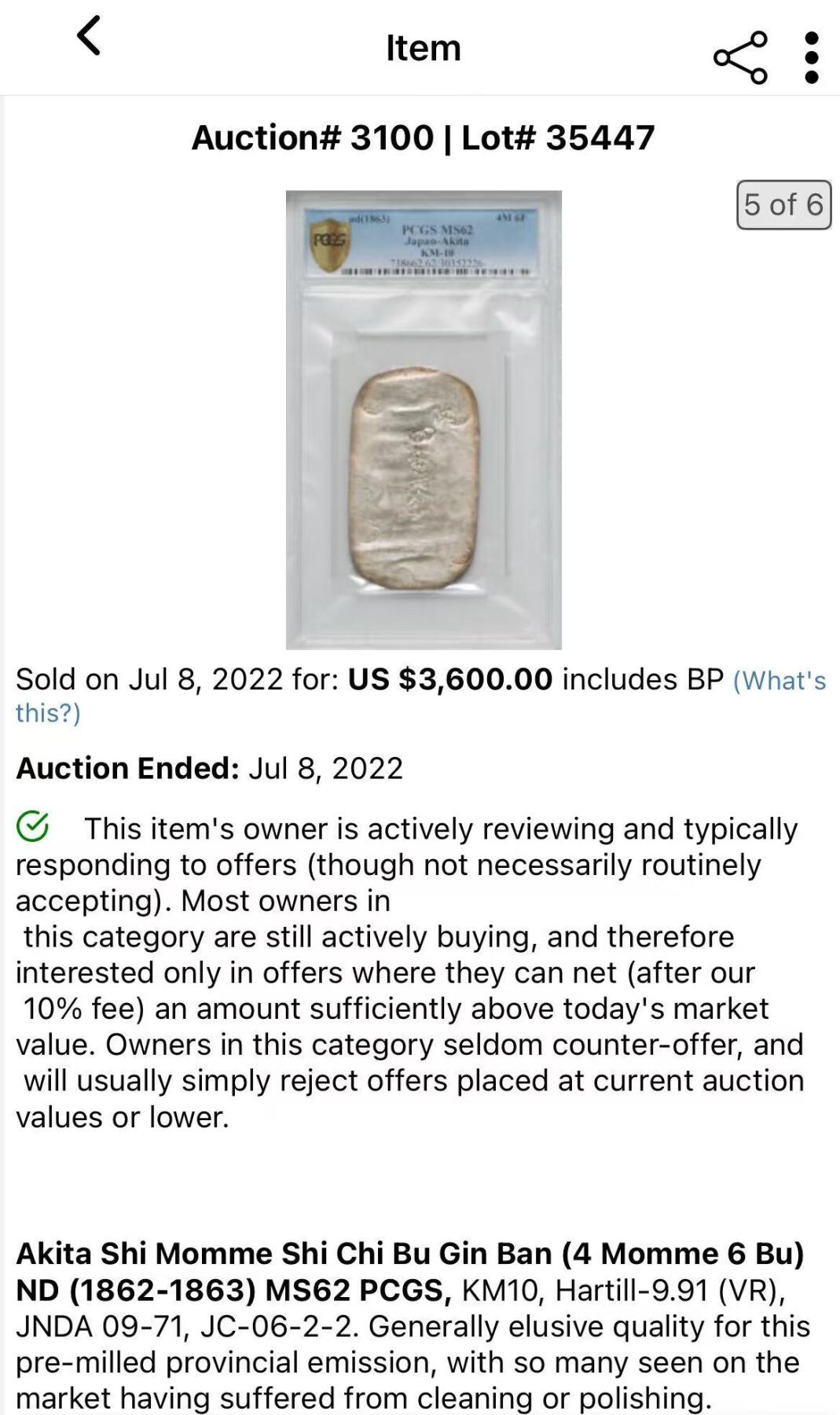This screenshot has width=840, height=1415.
Task: Click the "5 of 6" image counter
Action: click(783, 204)
